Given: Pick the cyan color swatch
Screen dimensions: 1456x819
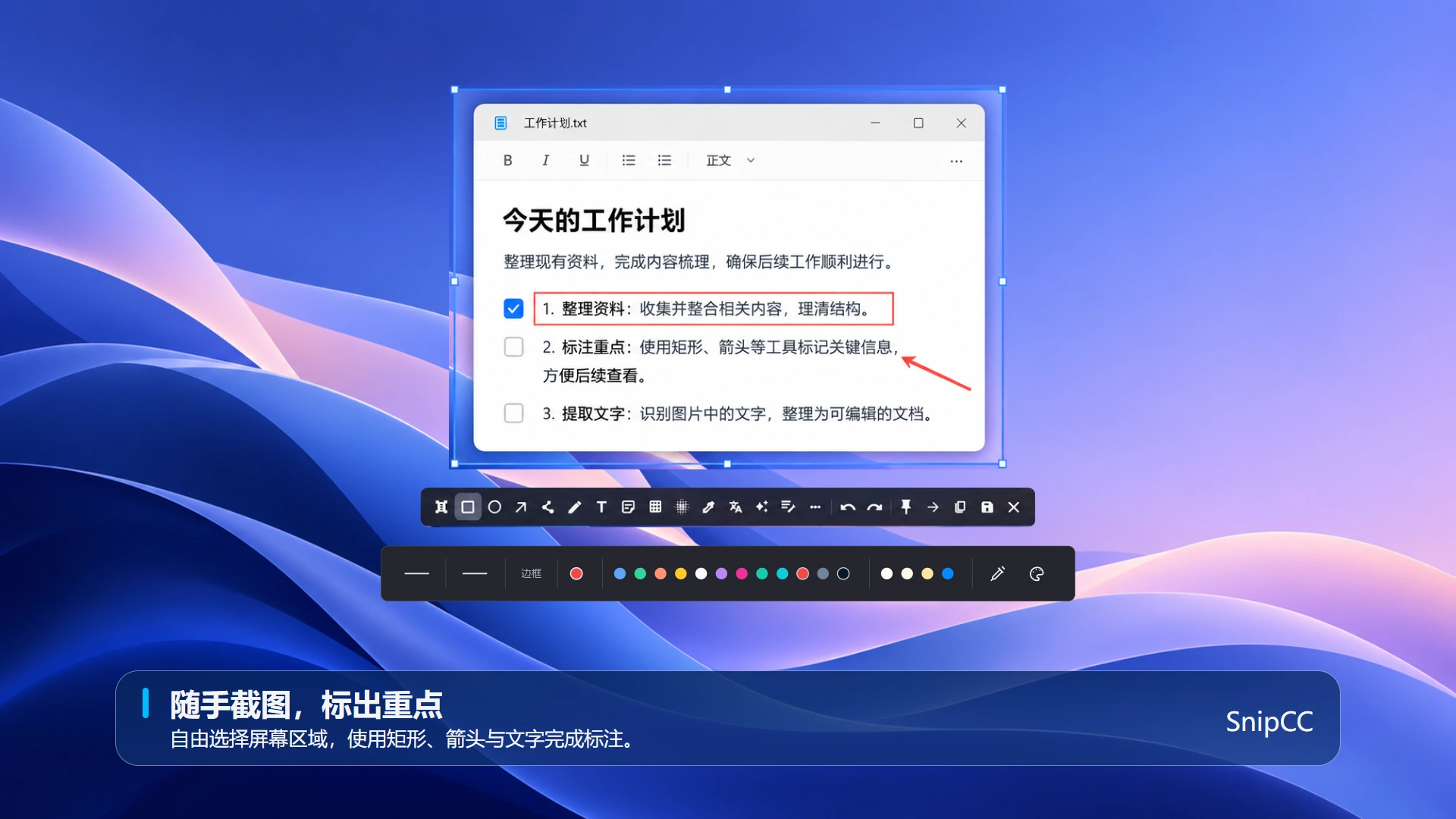Looking at the screenshot, I should [783, 574].
